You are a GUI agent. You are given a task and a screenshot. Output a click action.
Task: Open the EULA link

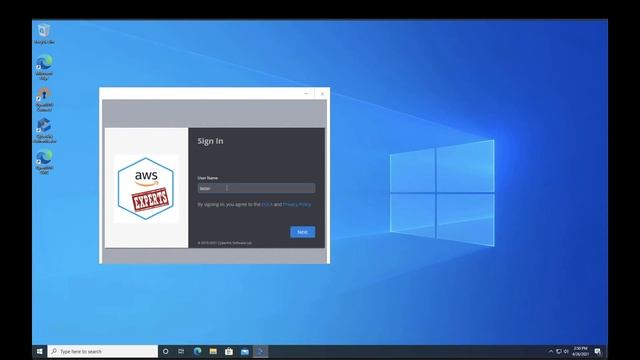(x=267, y=204)
